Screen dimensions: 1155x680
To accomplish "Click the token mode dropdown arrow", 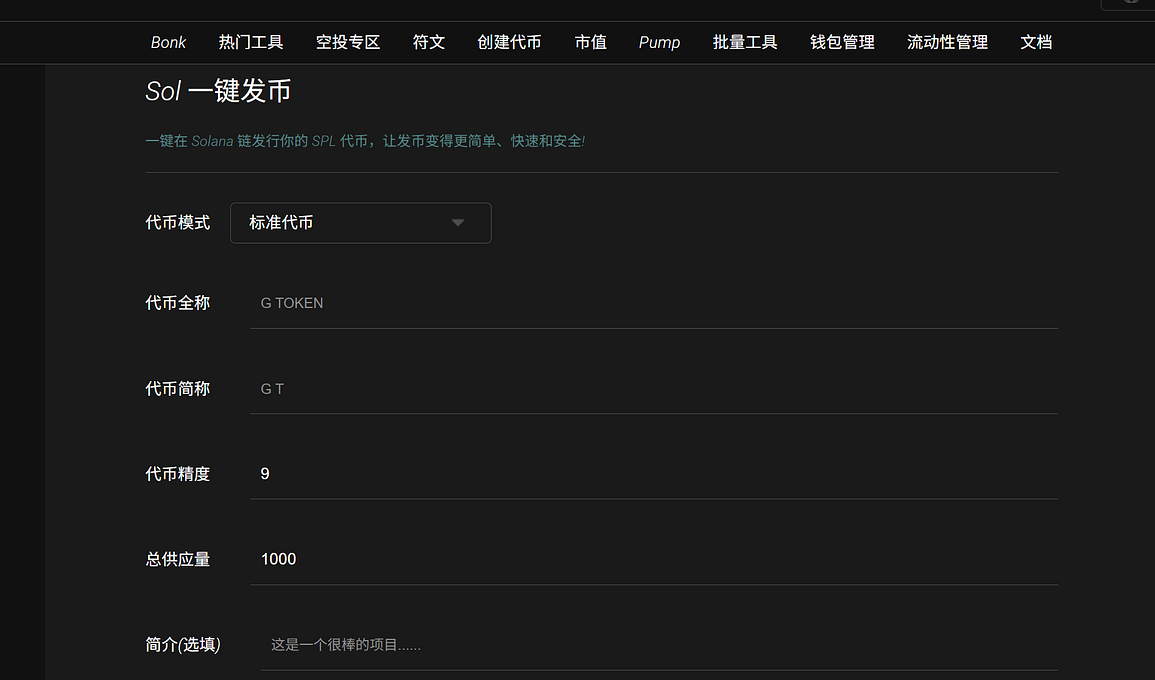I will coord(458,223).
